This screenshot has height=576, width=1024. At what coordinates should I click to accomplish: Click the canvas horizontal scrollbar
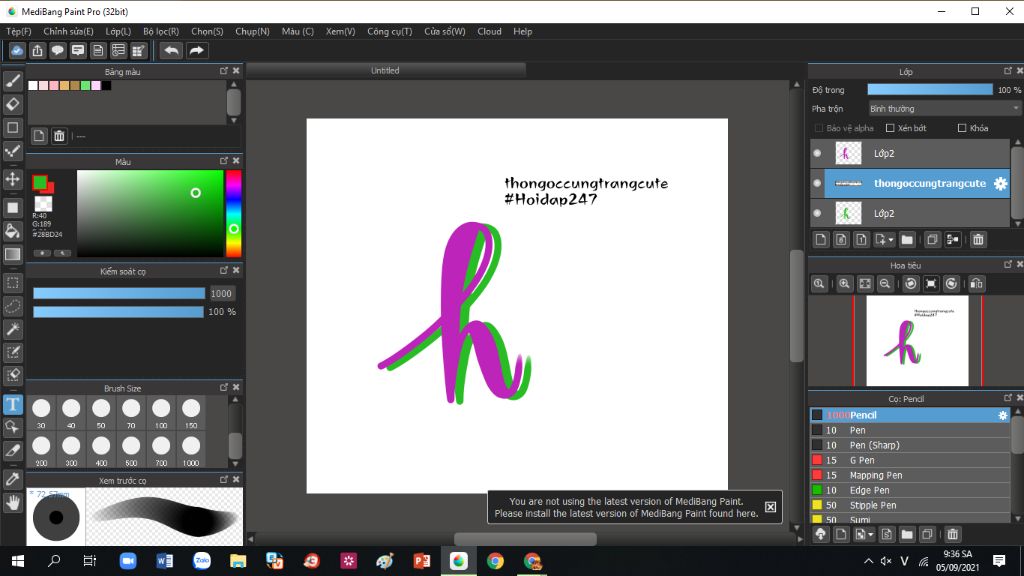(525, 539)
